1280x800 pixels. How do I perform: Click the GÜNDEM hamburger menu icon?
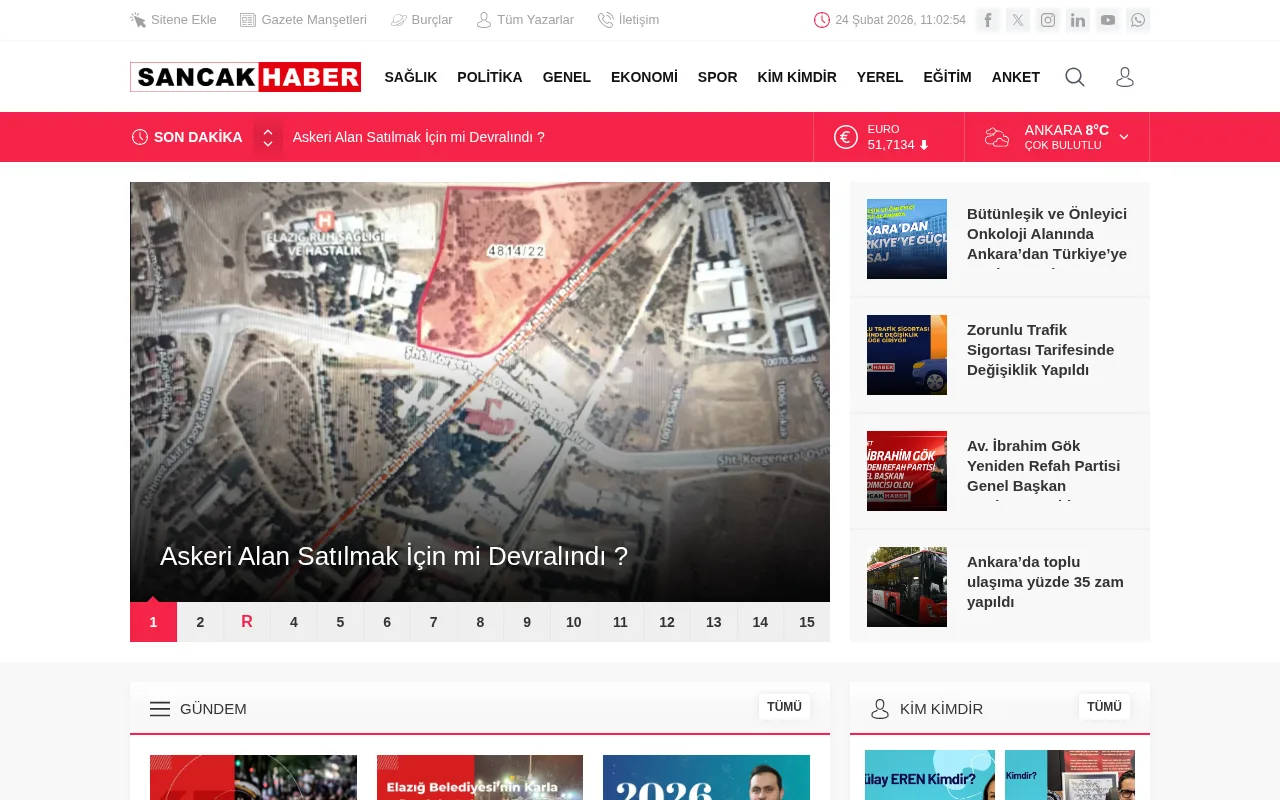[x=160, y=709]
